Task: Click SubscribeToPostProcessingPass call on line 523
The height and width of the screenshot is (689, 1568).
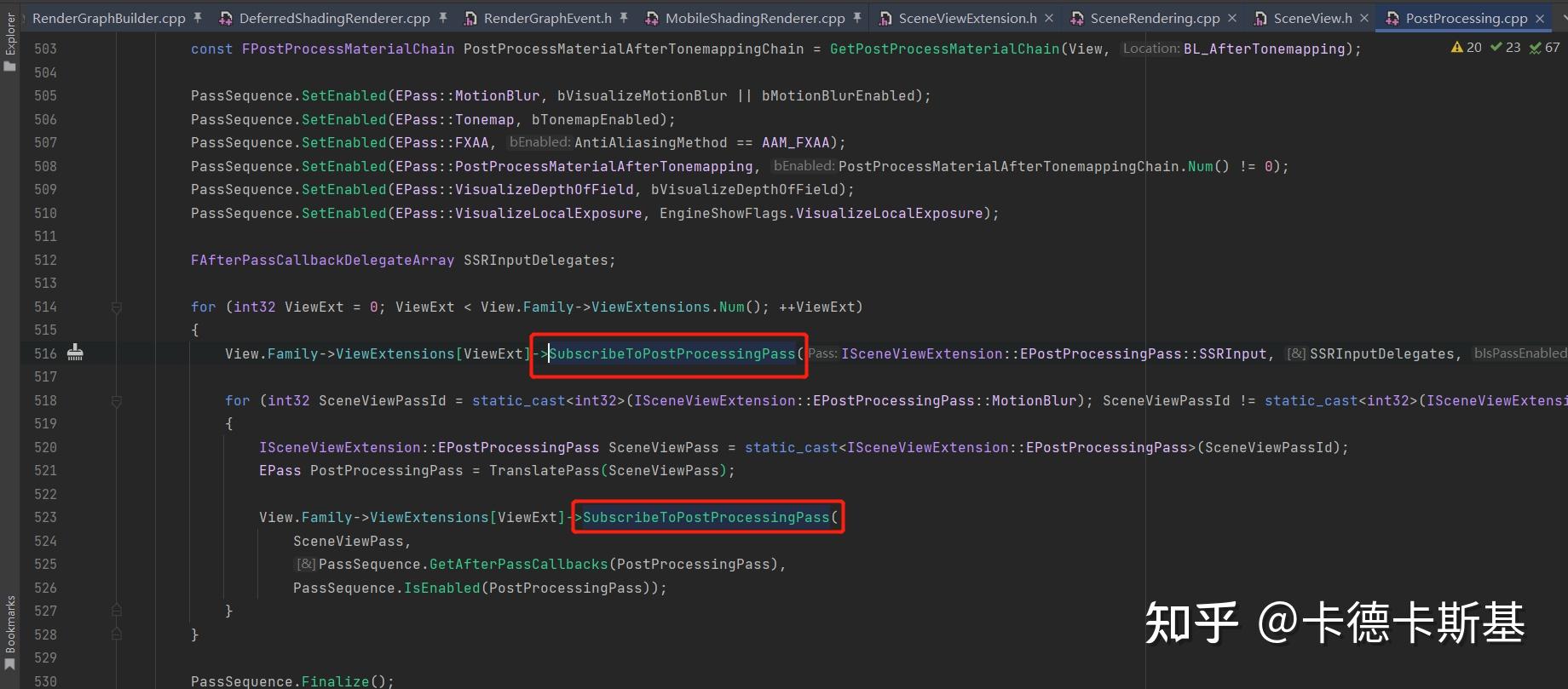Action: coord(706,517)
